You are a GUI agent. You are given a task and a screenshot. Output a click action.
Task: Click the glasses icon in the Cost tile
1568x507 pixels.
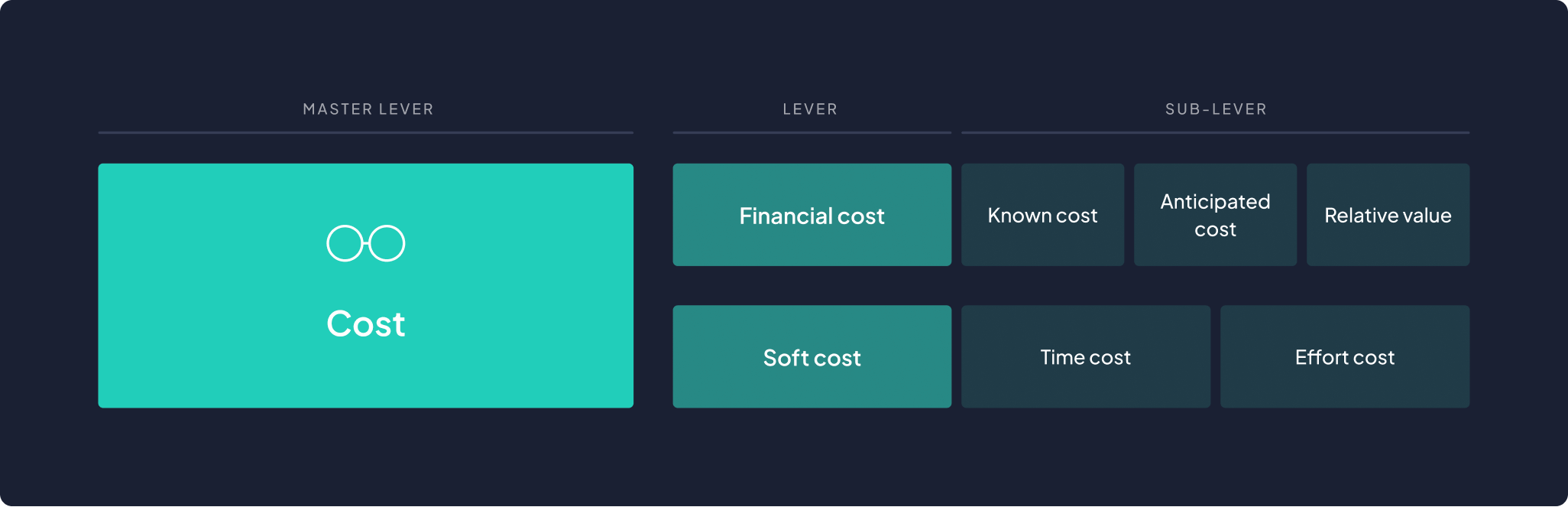tap(366, 243)
